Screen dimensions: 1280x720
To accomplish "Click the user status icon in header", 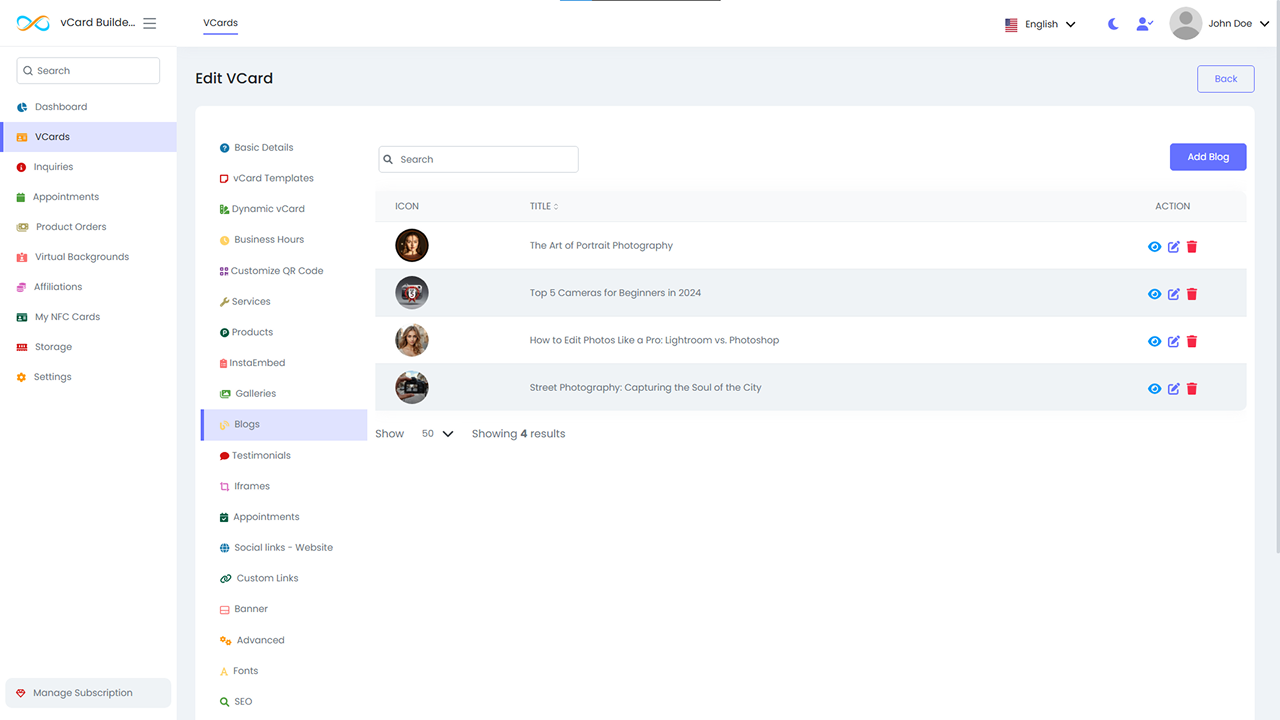I will pyautogui.click(x=1145, y=24).
